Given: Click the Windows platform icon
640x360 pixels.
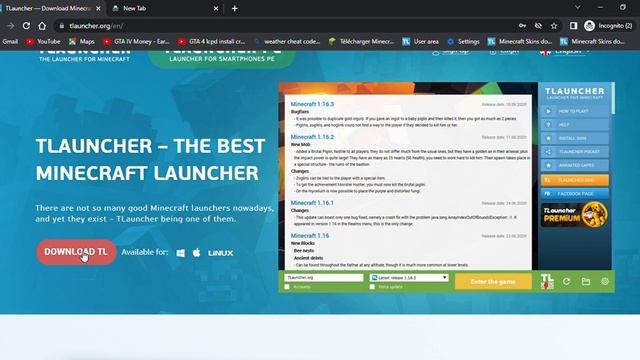Looking at the screenshot, I should pos(180,253).
